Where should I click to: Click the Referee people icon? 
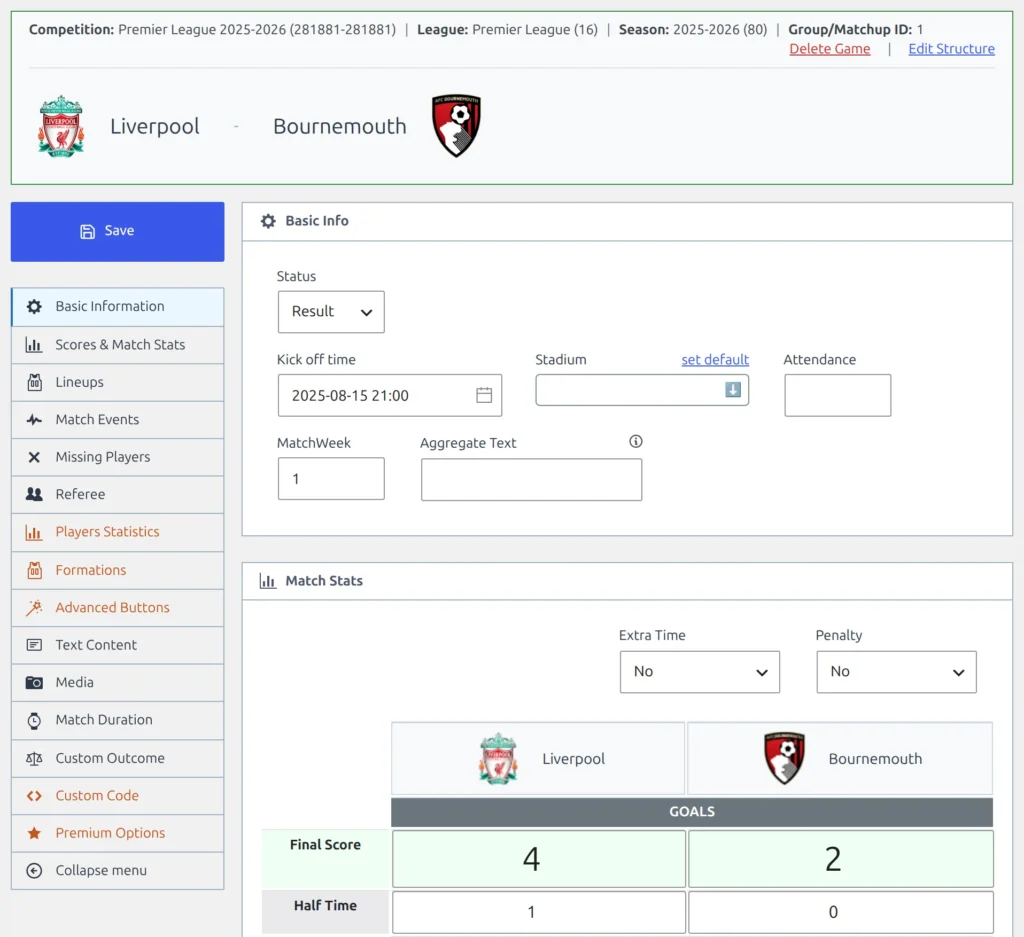[34, 494]
